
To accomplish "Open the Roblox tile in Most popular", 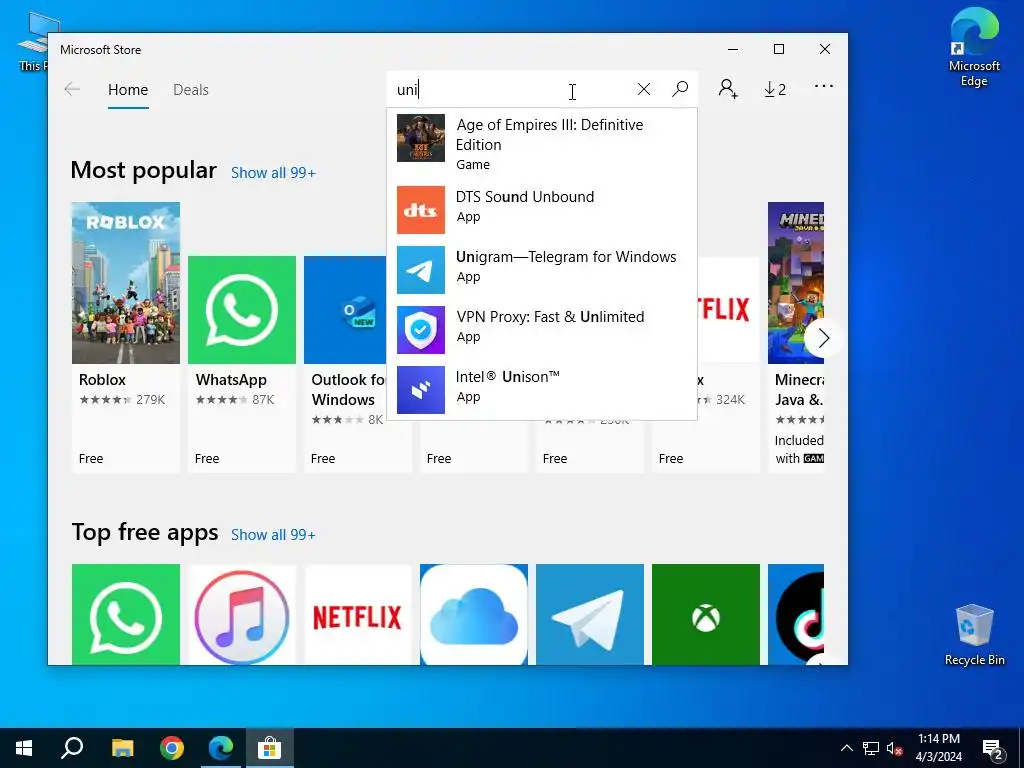I will point(125,337).
